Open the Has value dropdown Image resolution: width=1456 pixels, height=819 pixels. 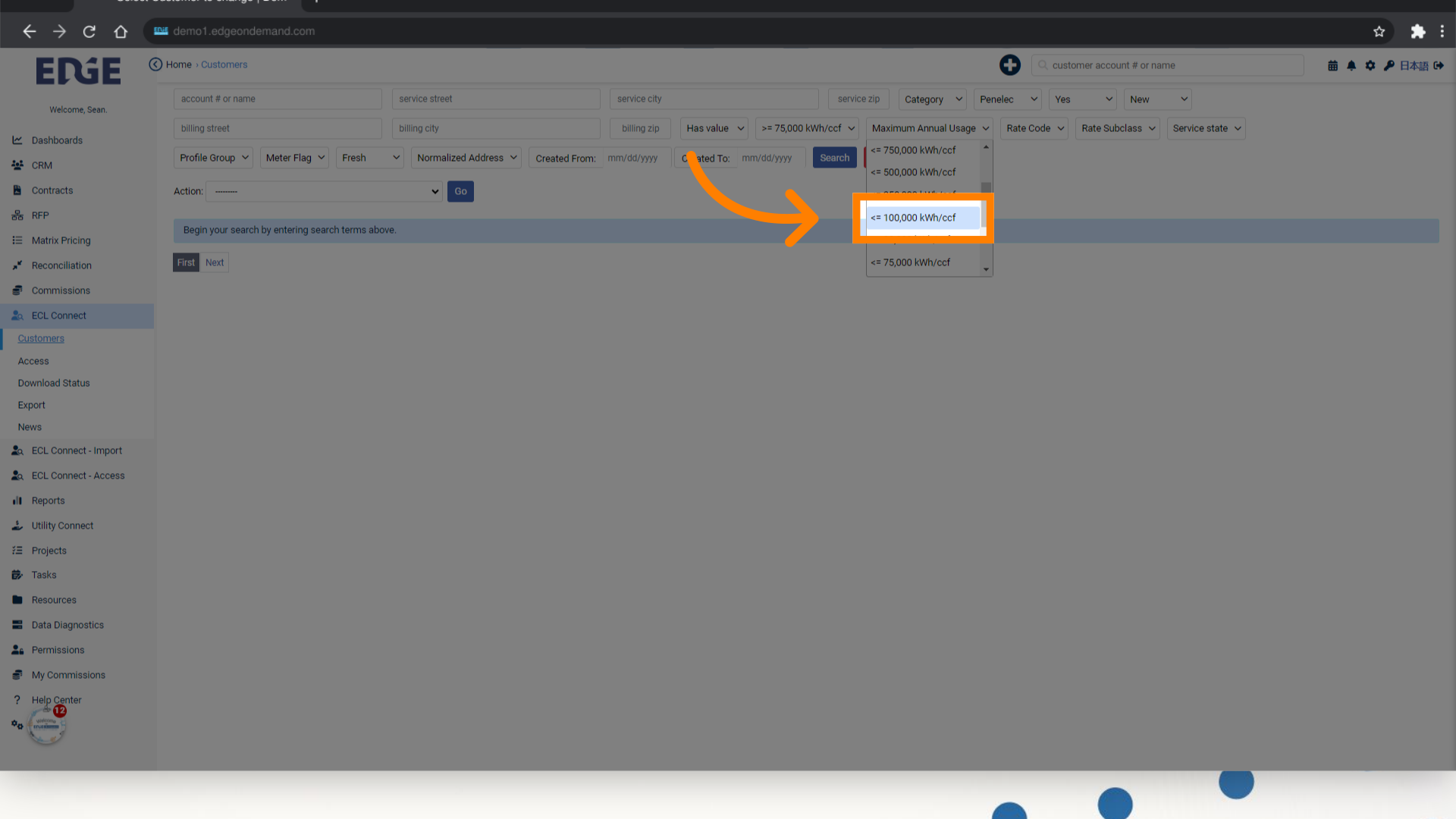click(714, 128)
